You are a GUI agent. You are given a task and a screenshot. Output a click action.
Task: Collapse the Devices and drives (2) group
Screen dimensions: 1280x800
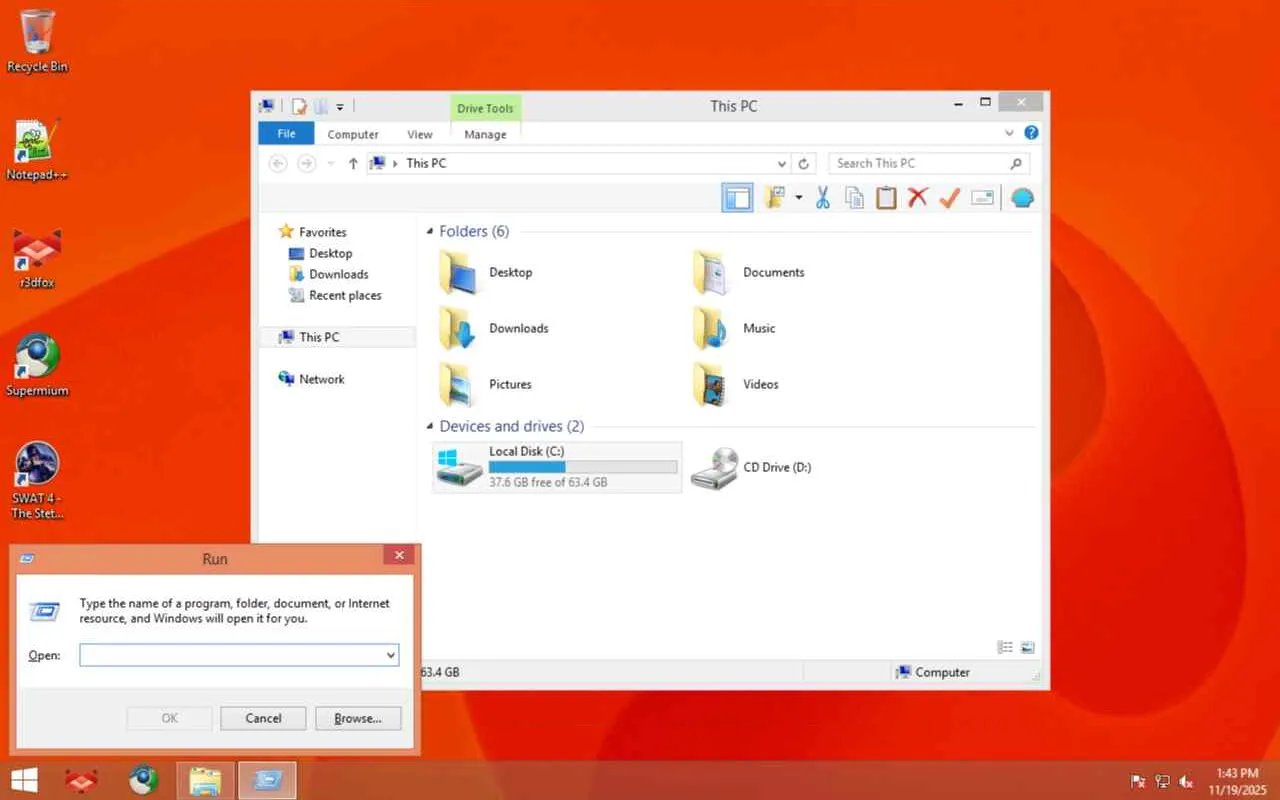430,427
